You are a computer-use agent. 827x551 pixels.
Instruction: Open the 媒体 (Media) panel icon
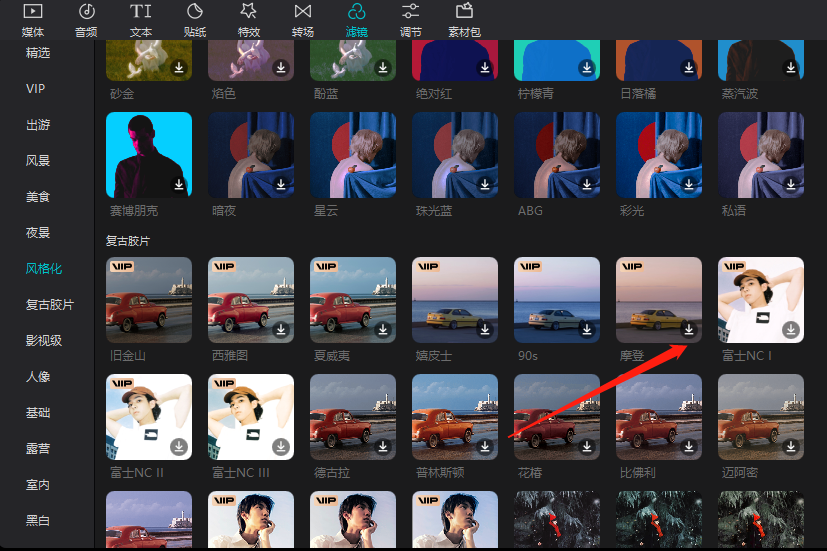(x=33, y=18)
